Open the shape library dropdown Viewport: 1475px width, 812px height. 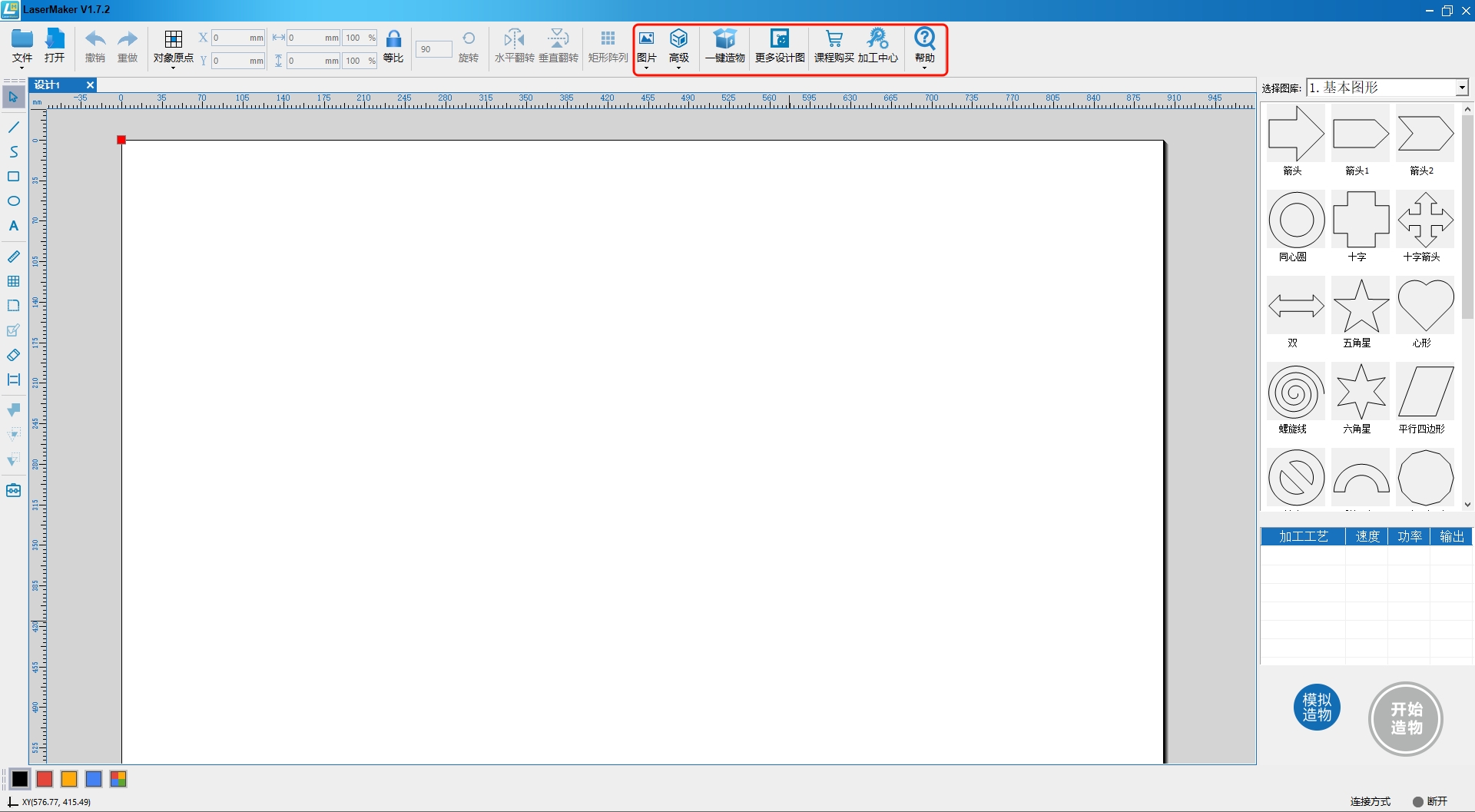click(1462, 88)
